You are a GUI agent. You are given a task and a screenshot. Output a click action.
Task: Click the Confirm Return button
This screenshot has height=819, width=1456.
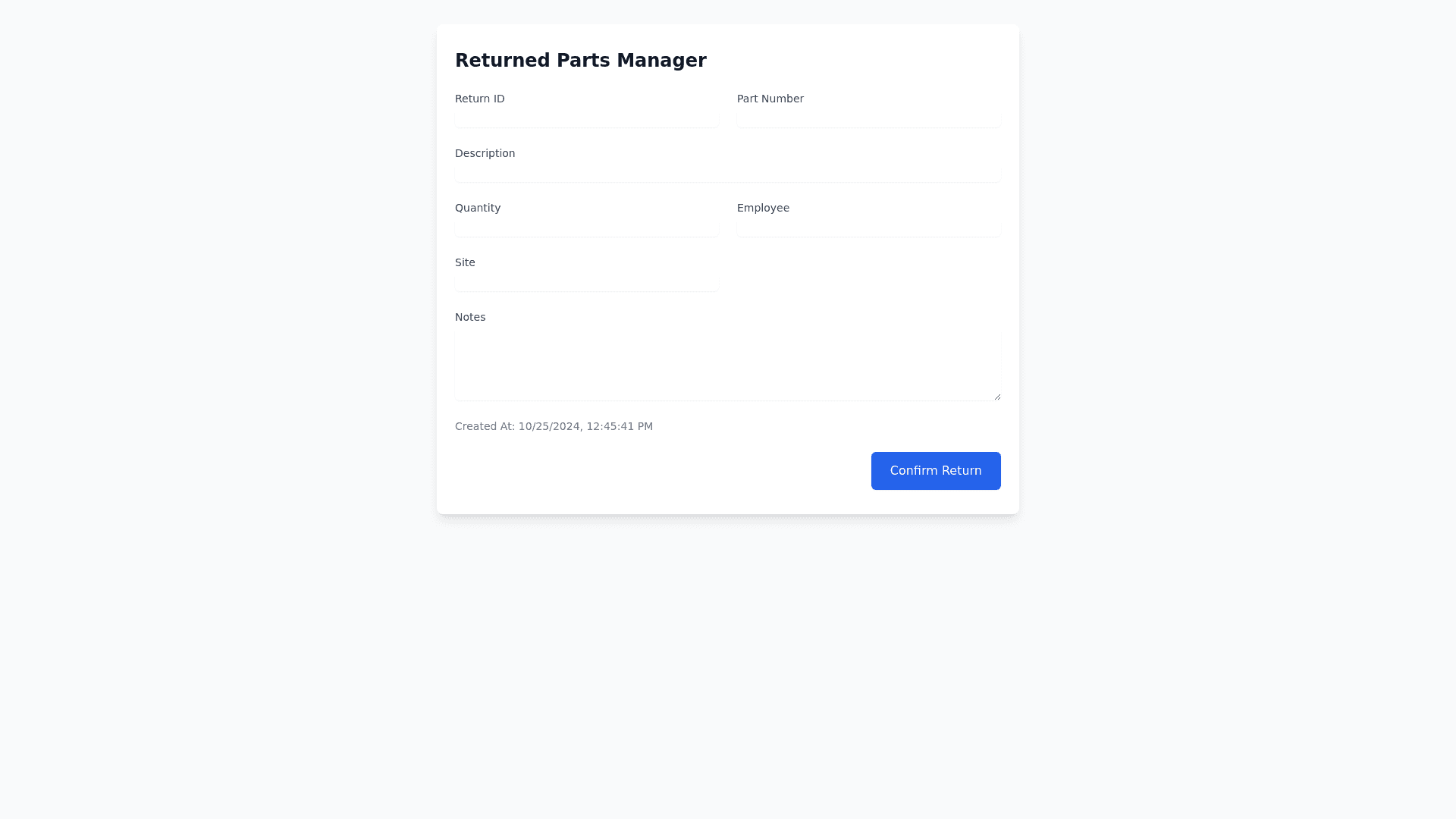click(x=935, y=471)
